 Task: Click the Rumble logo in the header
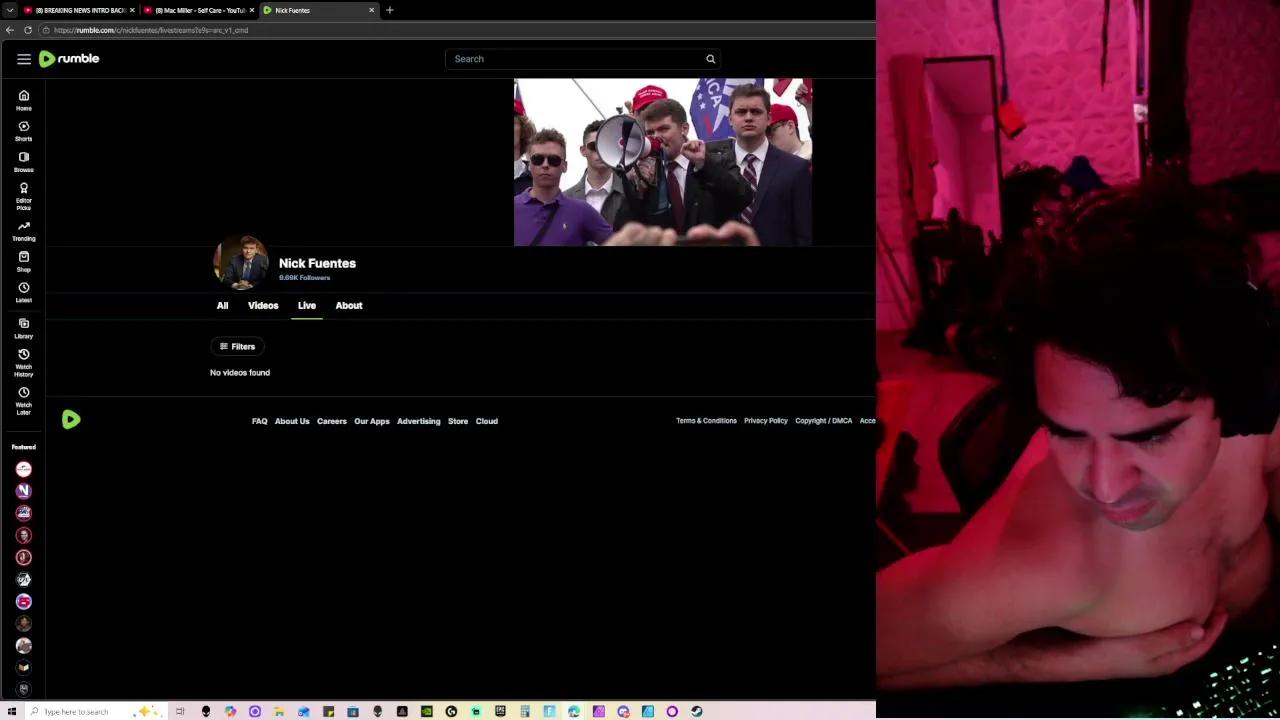point(69,59)
